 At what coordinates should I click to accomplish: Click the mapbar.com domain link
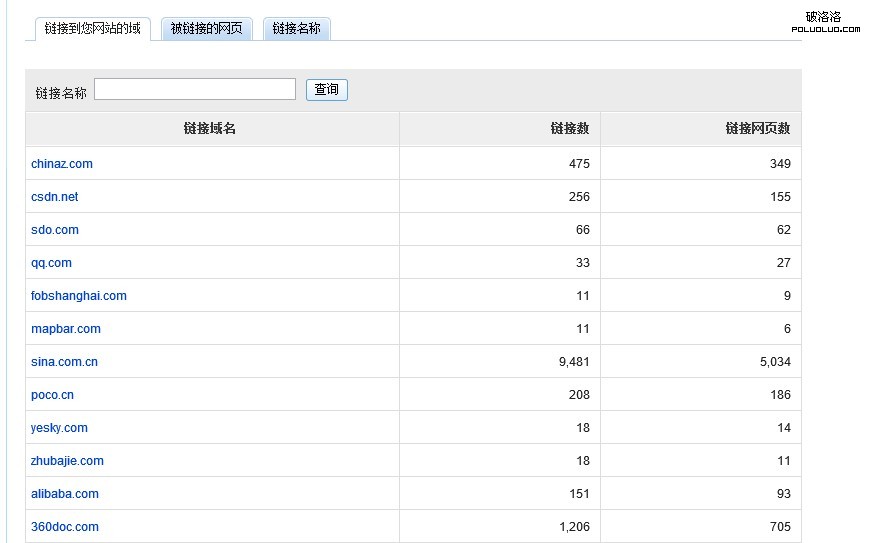[66, 329]
